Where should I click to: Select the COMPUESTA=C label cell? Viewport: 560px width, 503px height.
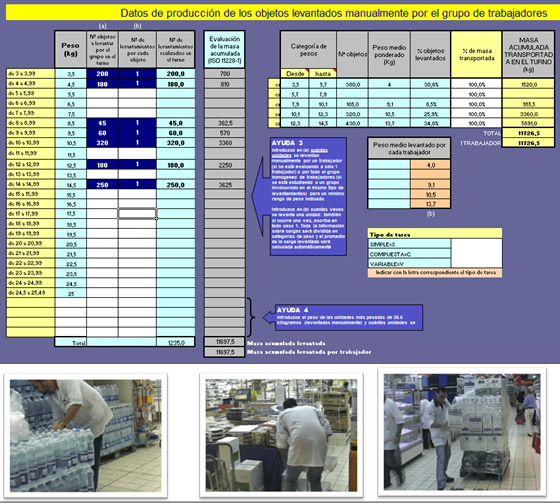click(409, 254)
